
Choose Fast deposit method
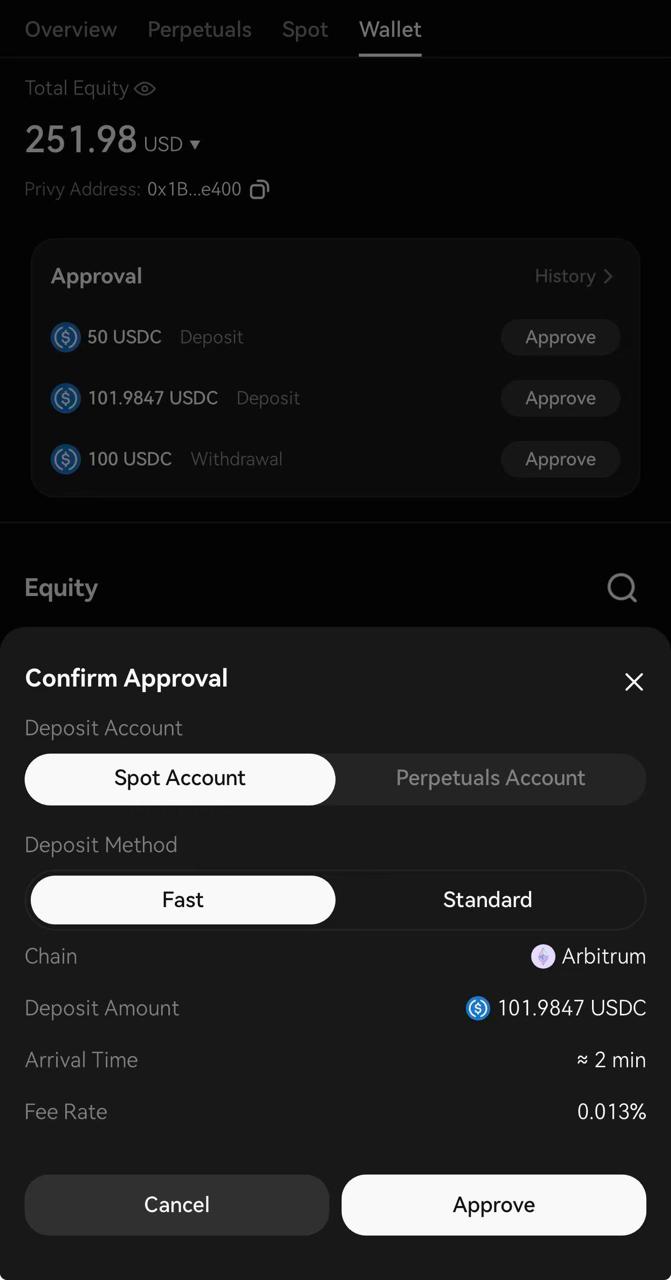click(183, 900)
